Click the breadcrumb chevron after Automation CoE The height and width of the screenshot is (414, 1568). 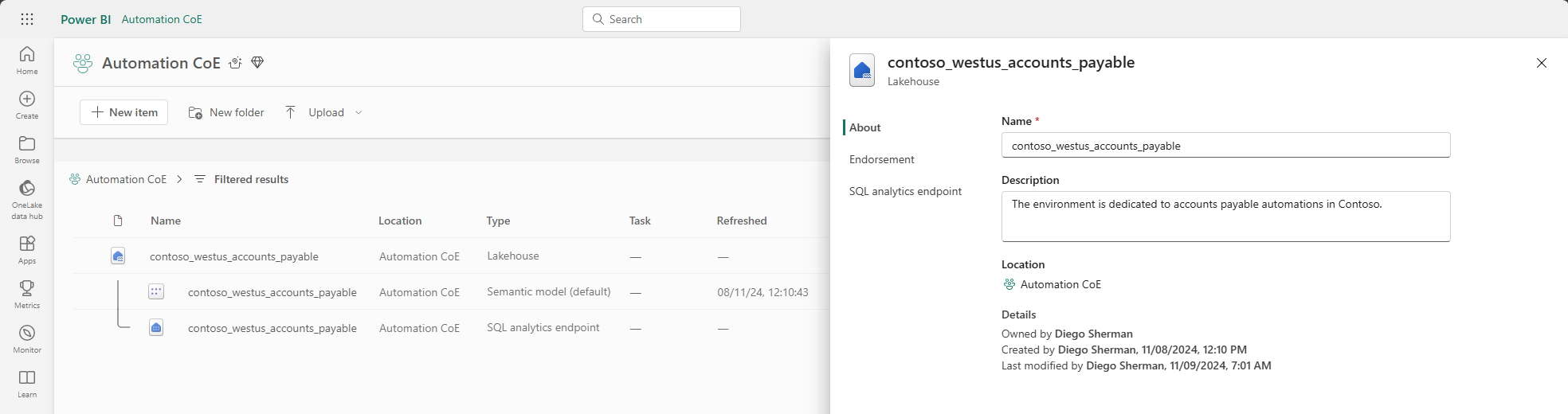pyautogui.click(x=179, y=179)
